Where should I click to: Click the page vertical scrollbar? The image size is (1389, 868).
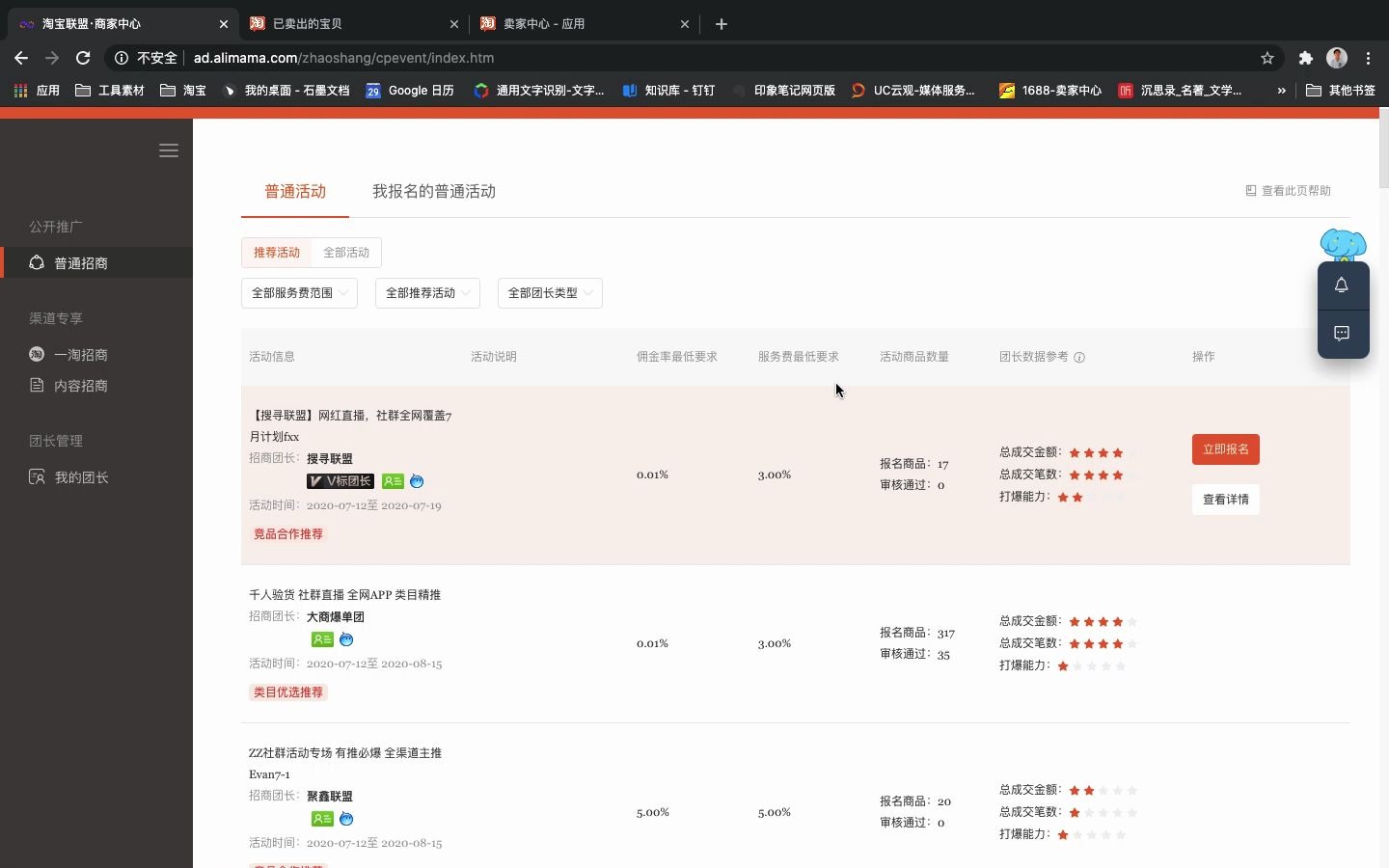(1383, 149)
